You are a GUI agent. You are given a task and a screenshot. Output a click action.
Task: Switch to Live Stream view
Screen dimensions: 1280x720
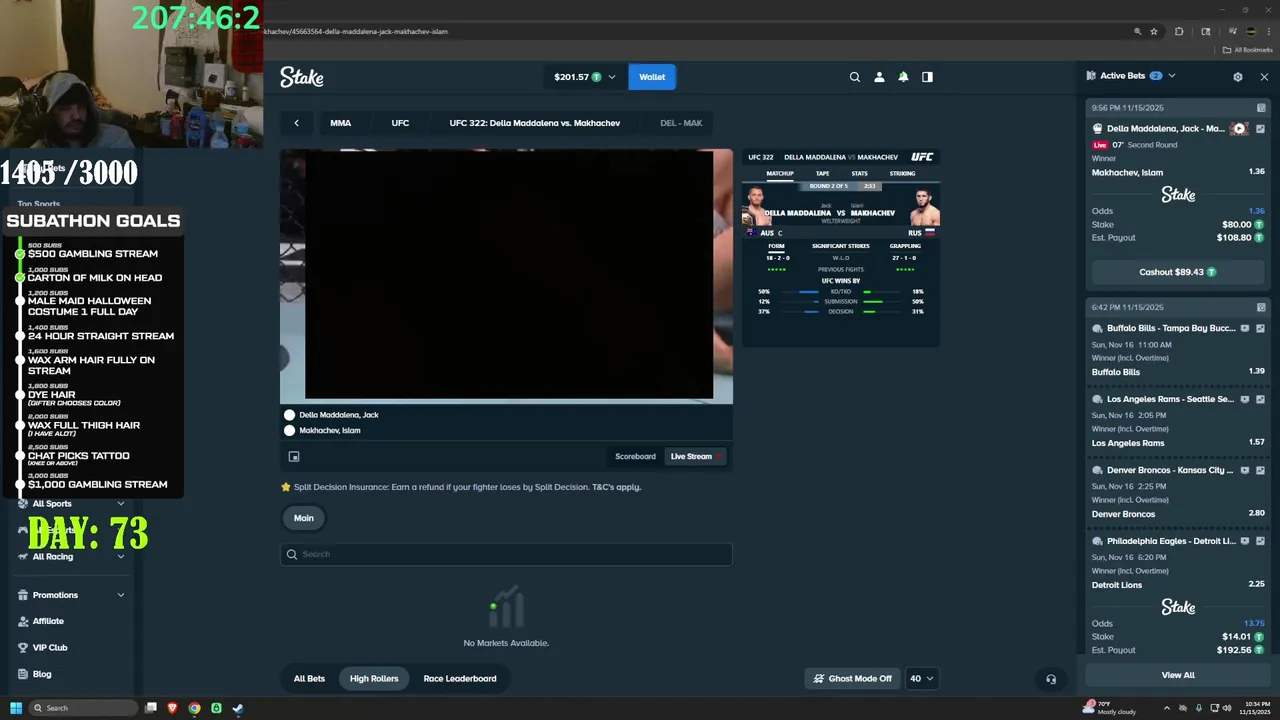pyautogui.click(x=695, y=456)
